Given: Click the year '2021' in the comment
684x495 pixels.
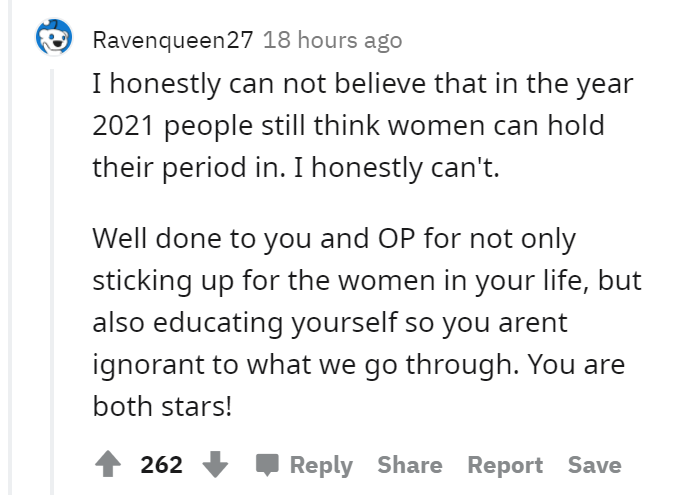Looking at the screenshot, I should [123, 126].
